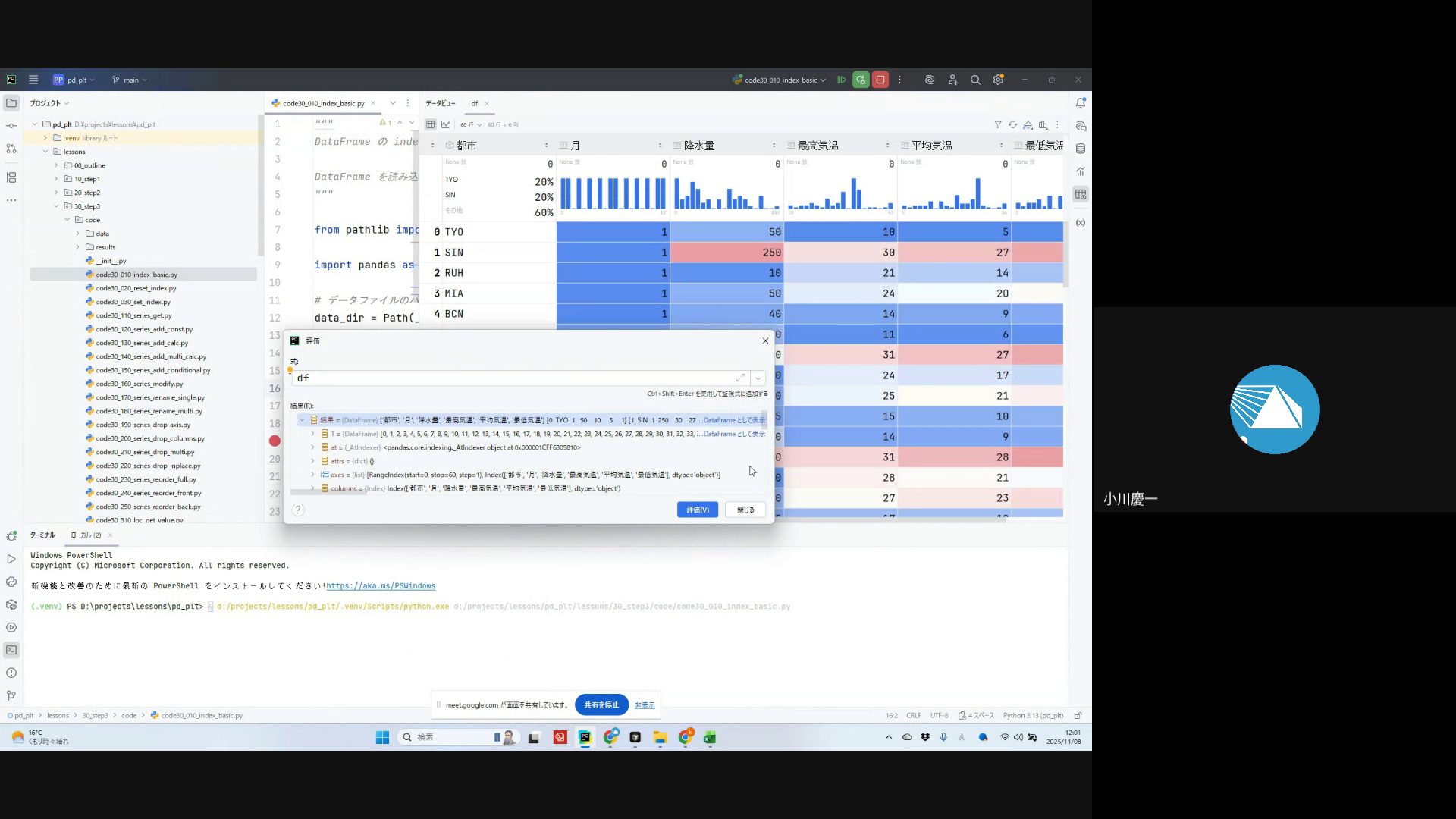The height and width of the screenshot is (819, 1456).
Task: Refresh the df data view
Action: 1012,124
